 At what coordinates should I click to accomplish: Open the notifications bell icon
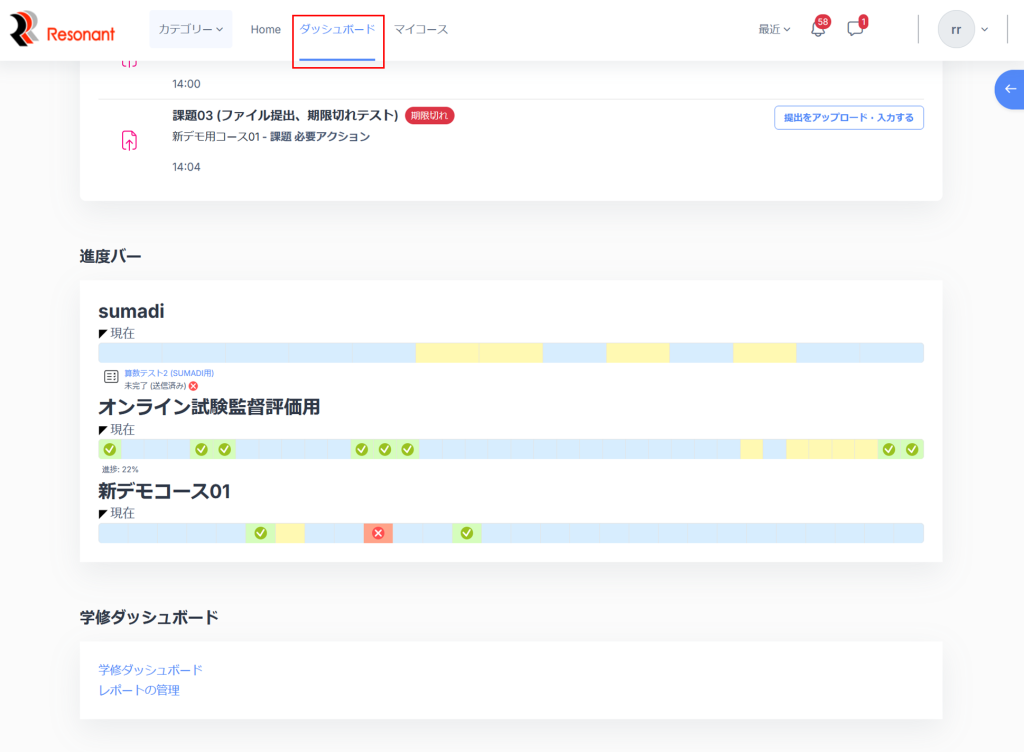click(x=817, y=29)
